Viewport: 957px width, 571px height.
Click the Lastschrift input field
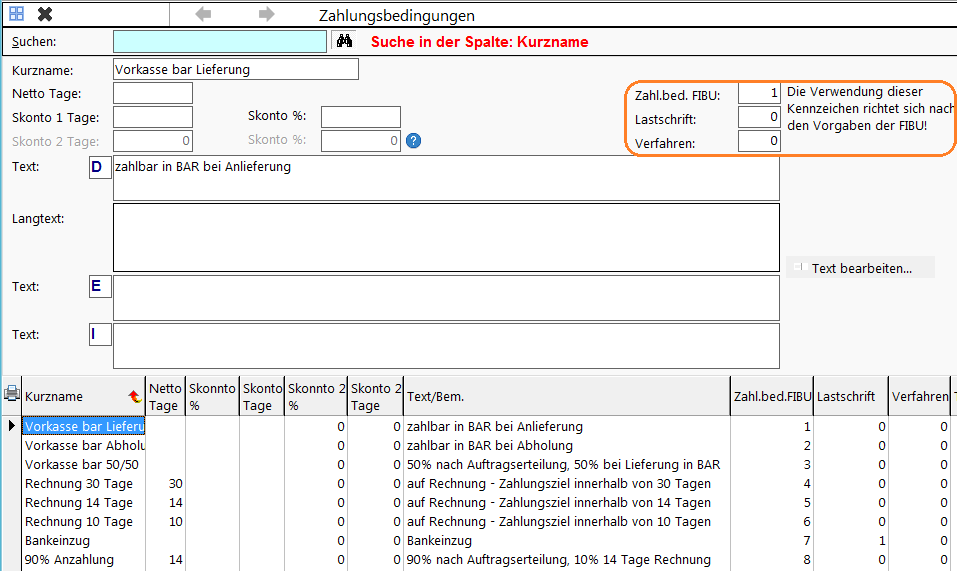[x=759, y=117]
